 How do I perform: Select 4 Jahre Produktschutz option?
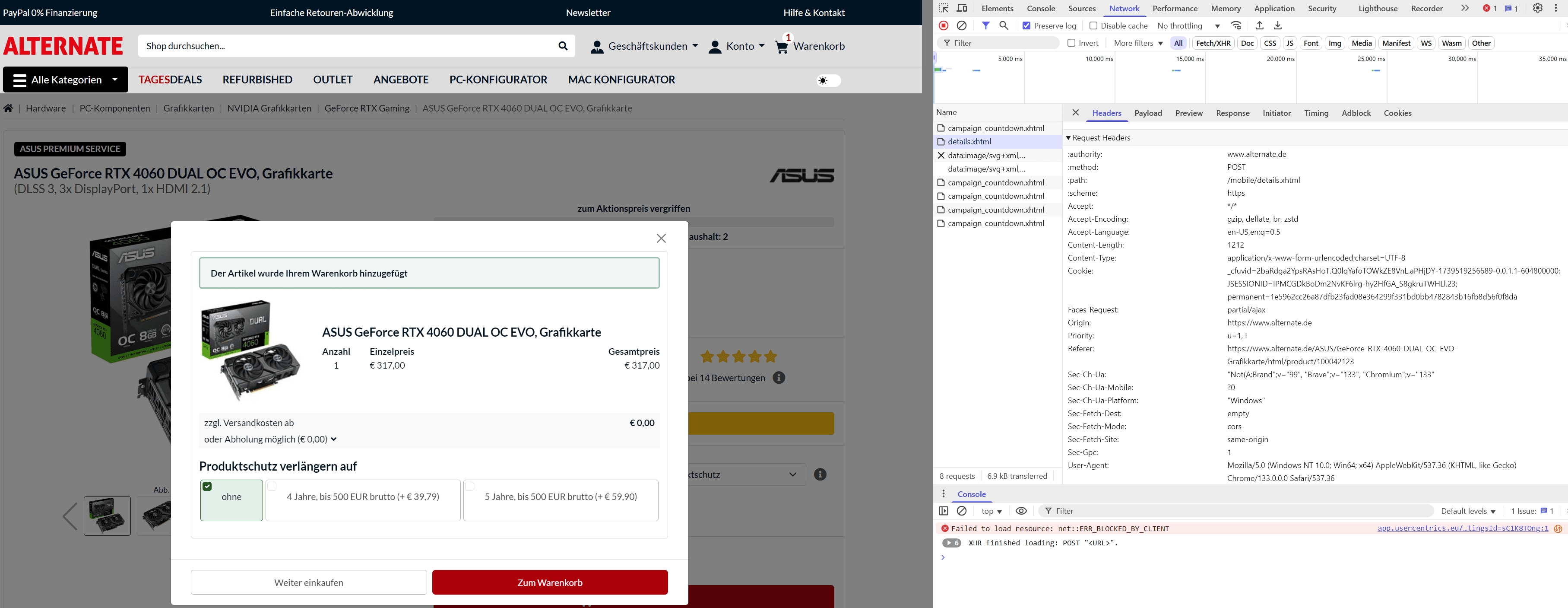point(363,500)
